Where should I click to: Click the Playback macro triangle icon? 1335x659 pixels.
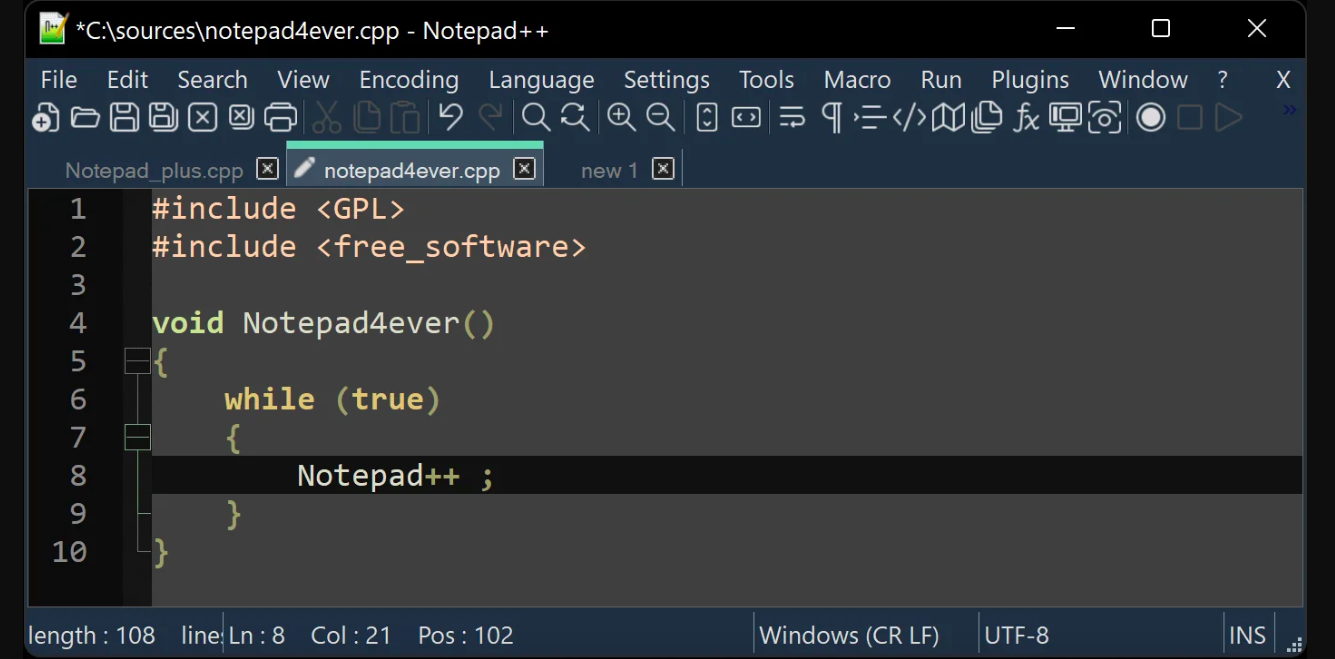click(1228, 118)
